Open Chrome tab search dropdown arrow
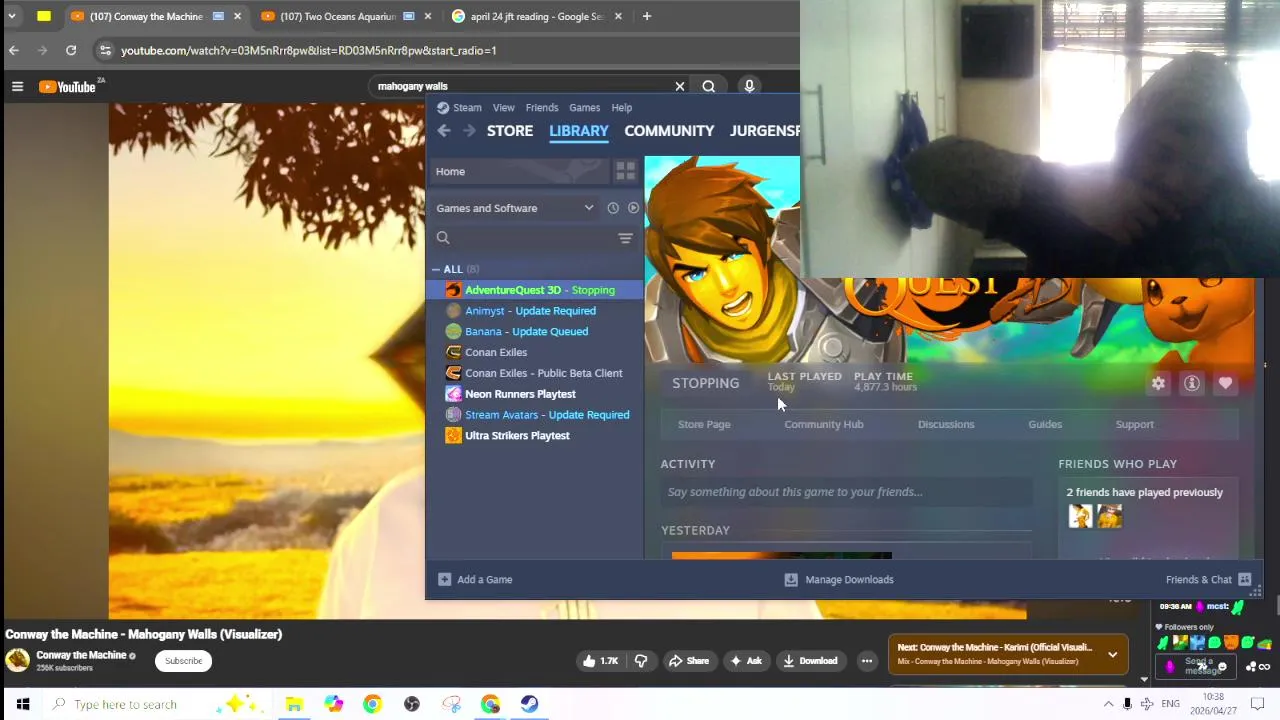This screenshot has height=720, width=1280. pyautogui.click(x=12, y=16)
